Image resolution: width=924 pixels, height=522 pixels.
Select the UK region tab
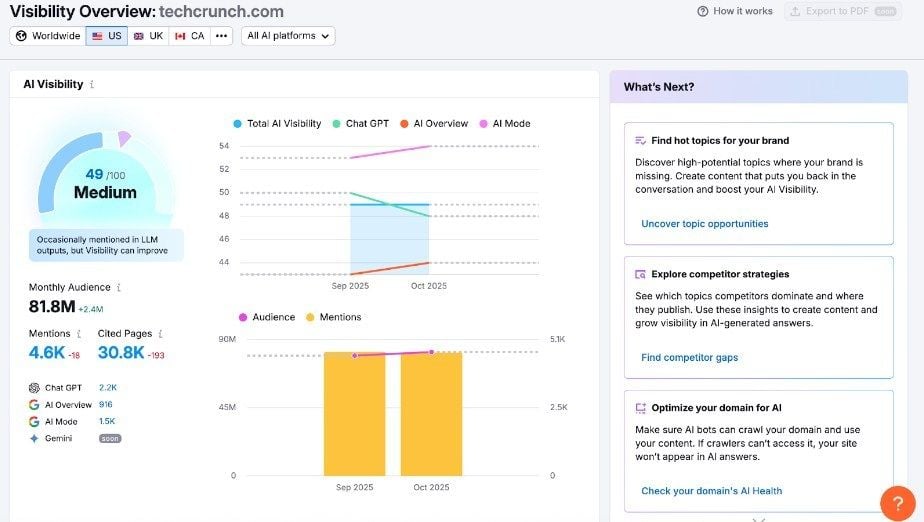pyautogui.click(x=148, y=36)
